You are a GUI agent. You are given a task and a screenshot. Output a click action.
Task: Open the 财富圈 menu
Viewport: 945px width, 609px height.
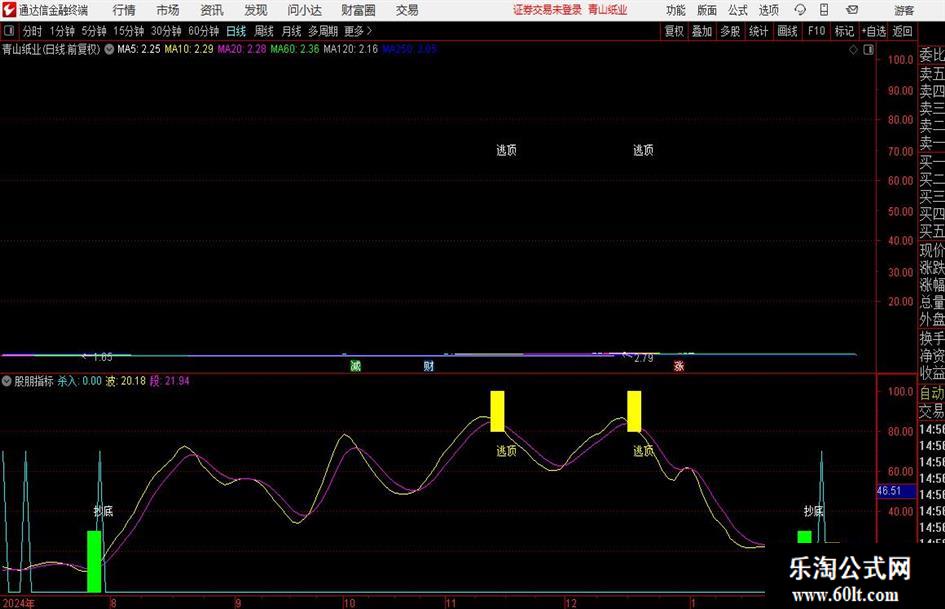[358, 10]
